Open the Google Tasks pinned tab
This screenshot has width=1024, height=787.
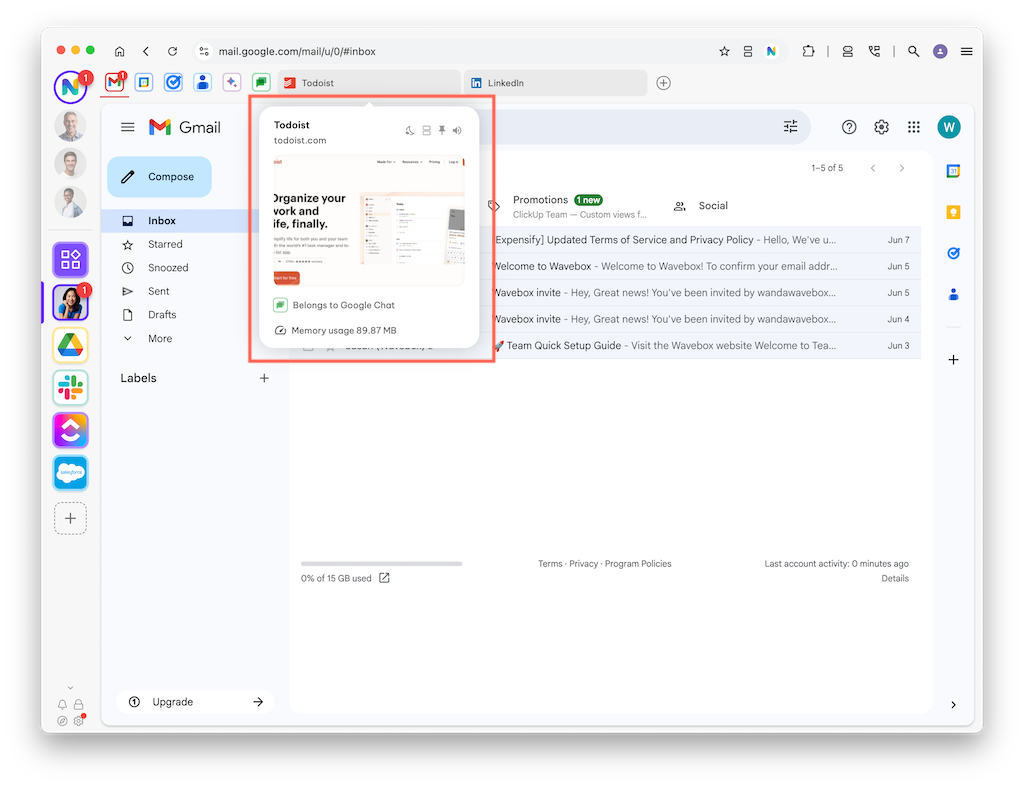173,82
